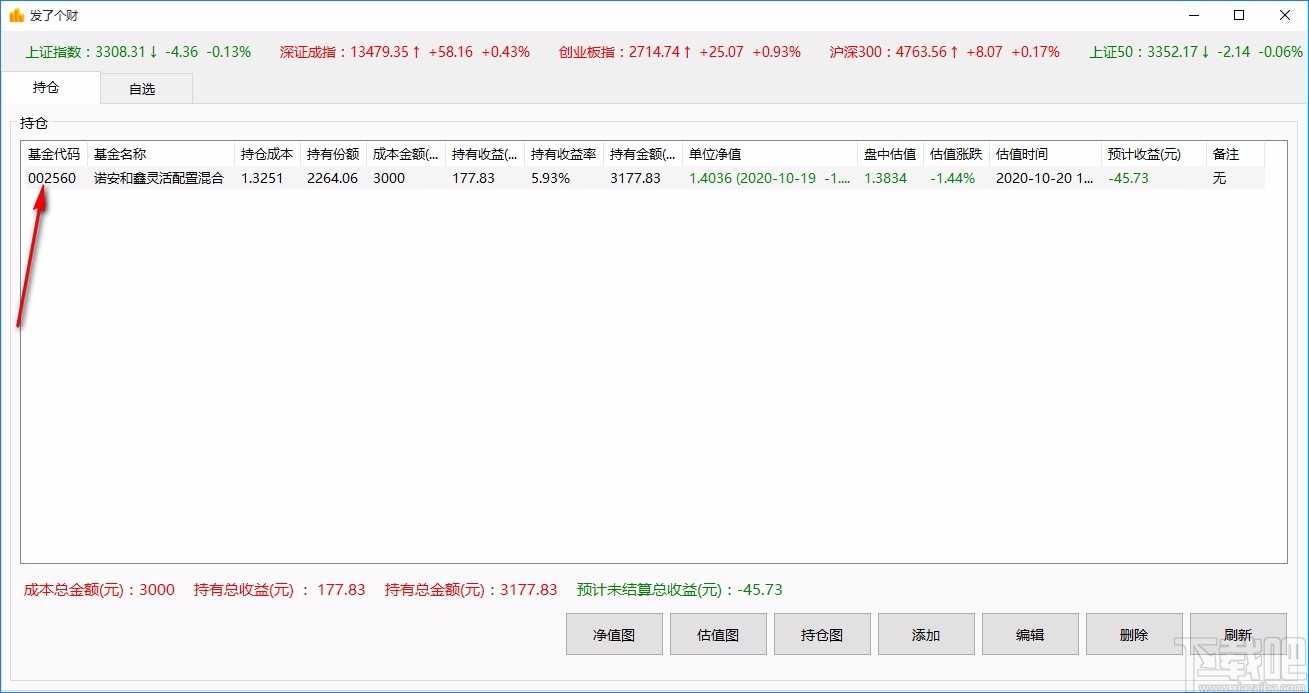Open the 持仓图 chart
The width and height of the screenshot is (1309, 693).
(821, 633)
